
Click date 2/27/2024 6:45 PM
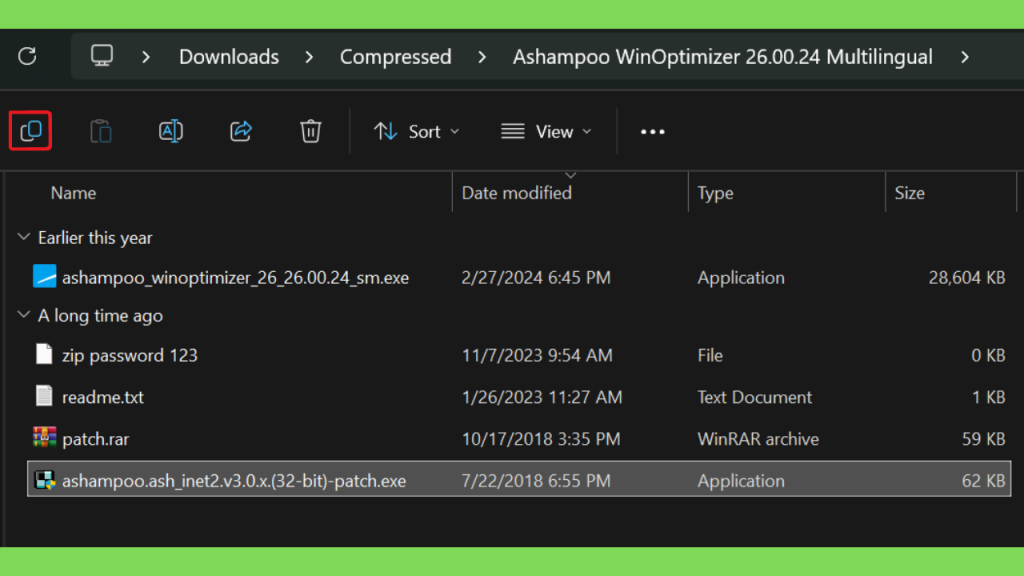coord(536,278)
